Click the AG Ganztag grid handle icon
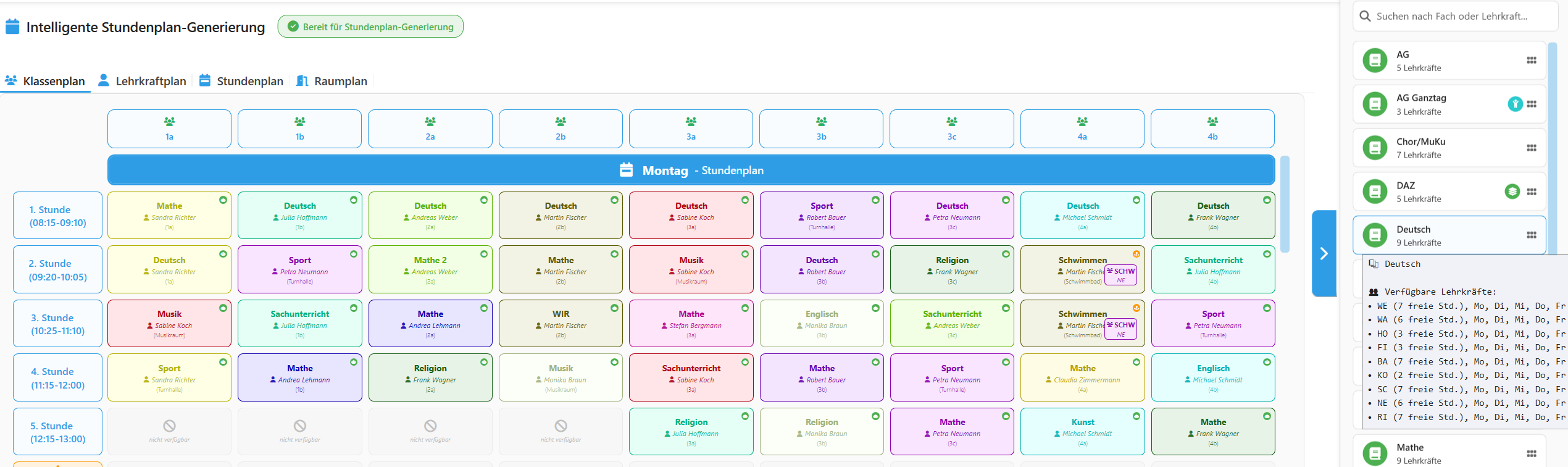This screenshot has width=1568, height=467. click(x=1532, y=104)
